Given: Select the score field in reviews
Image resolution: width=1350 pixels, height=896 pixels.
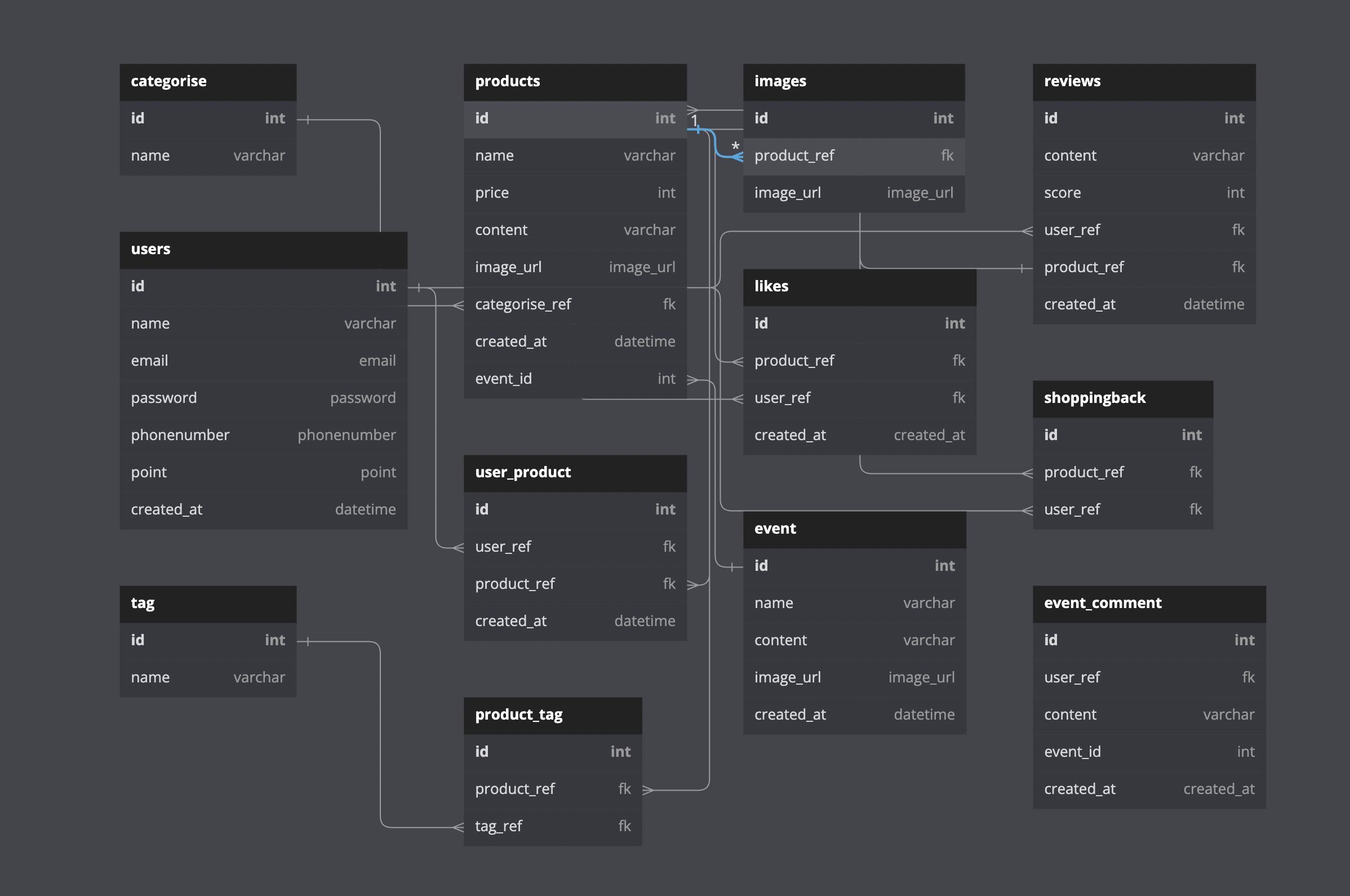Looking at the screenshot, I should point(1143,193).
